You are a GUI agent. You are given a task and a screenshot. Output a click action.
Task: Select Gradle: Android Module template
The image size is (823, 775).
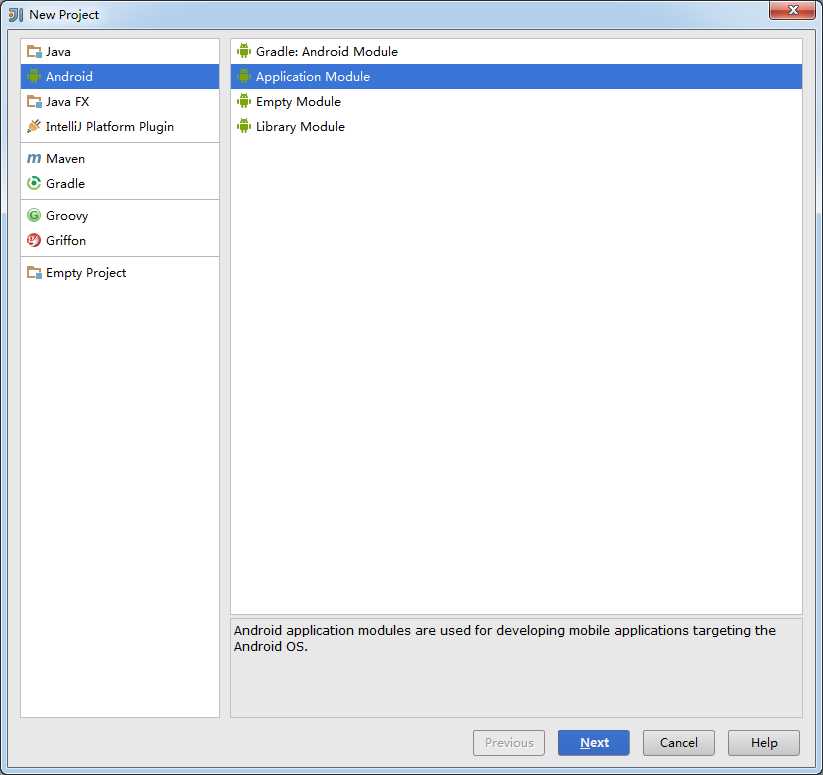(516, 51)
